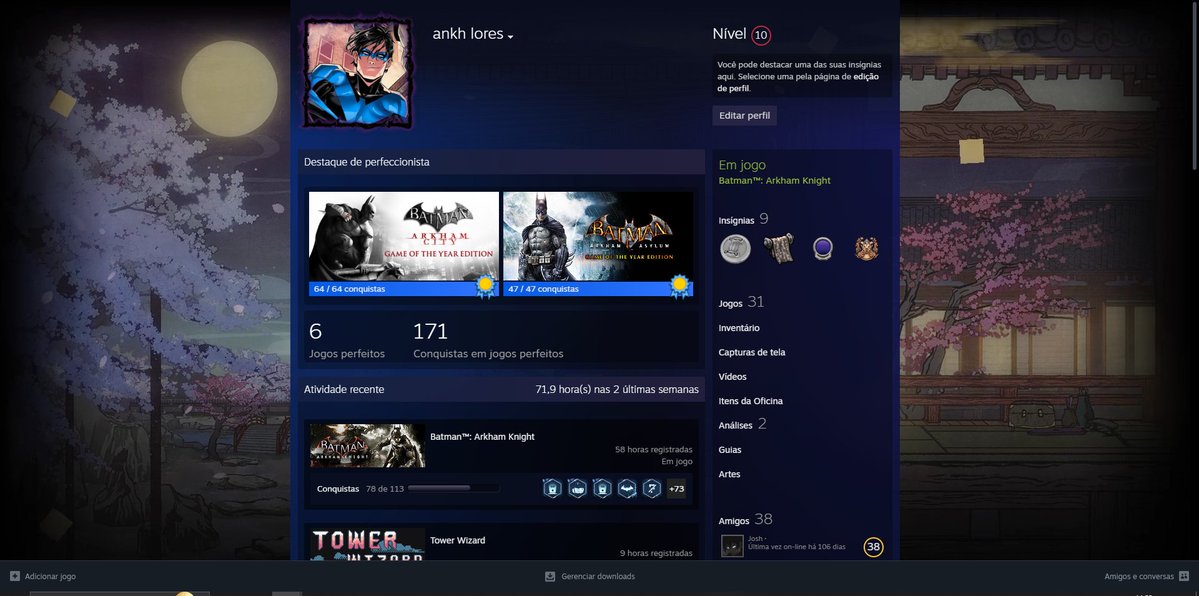Open the Amigos 38 list
1199x596 pixels.
[x=746, y=519]
